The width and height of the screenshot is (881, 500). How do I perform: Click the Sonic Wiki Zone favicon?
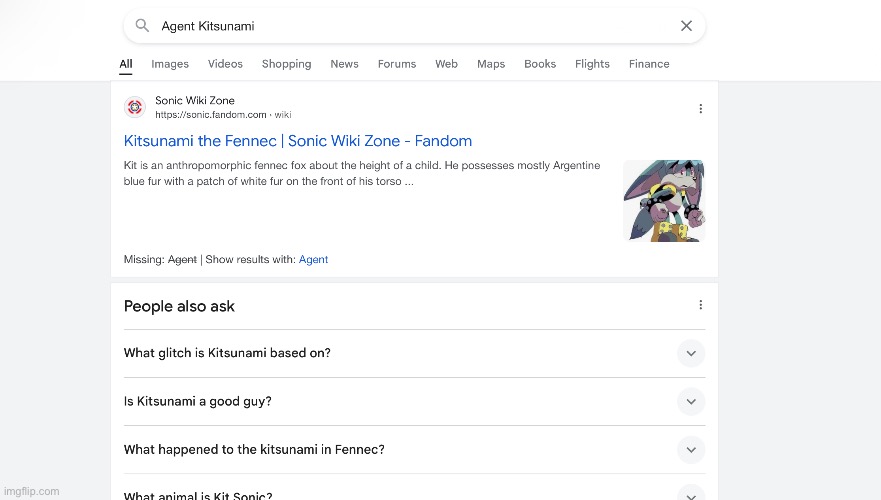point(135,107)
